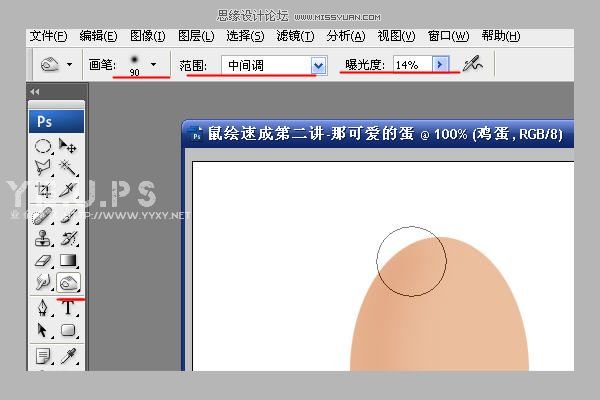Image resolution: width=600 pixels, height=400 pixels.
Task: Select the Eraser tool
Action: coord(43,261)
